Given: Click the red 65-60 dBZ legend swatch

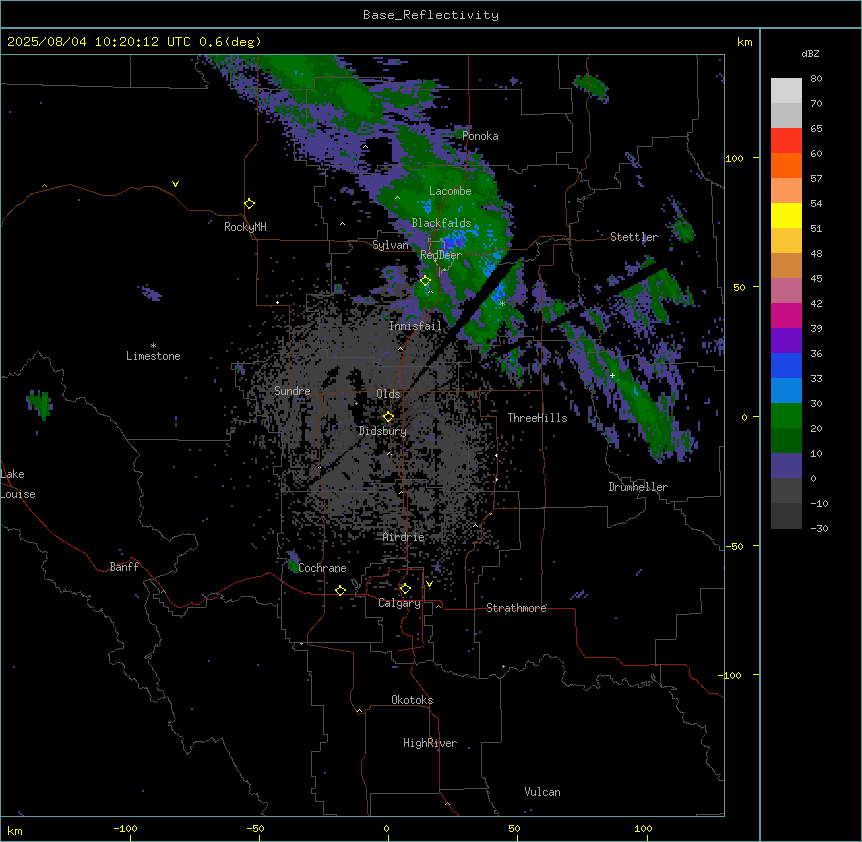Looking at the screenshot, I should (786, 141).
